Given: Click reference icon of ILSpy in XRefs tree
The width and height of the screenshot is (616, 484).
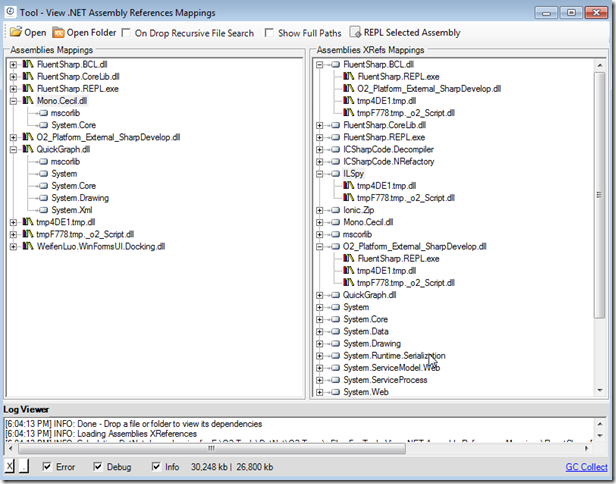Looking at the screenshot, I should click(x=335, y=174).
